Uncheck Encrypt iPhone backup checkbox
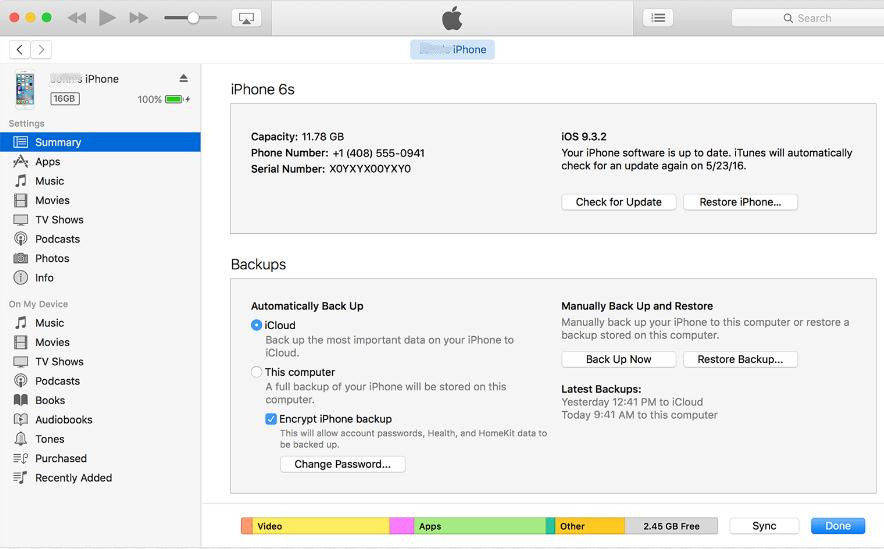This screenshot has width=884, height=549. pos(271,419)
